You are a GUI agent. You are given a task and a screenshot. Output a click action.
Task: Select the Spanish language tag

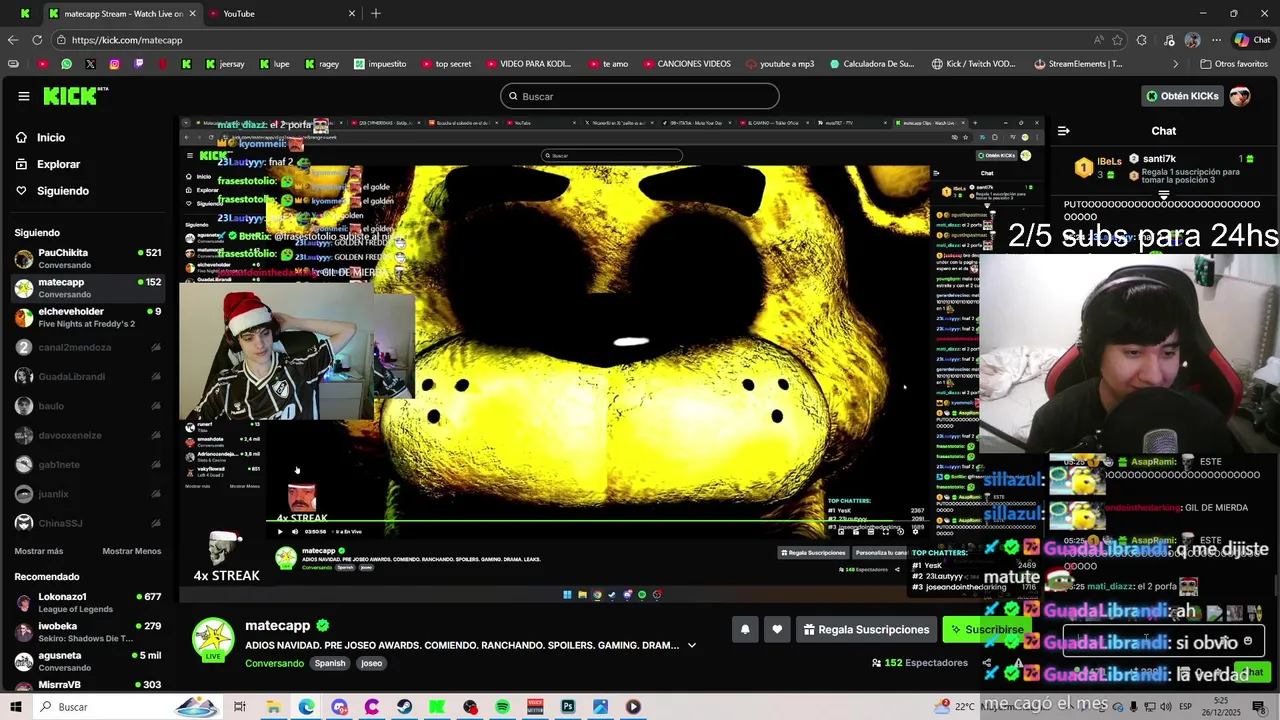[x=330, y=663]
